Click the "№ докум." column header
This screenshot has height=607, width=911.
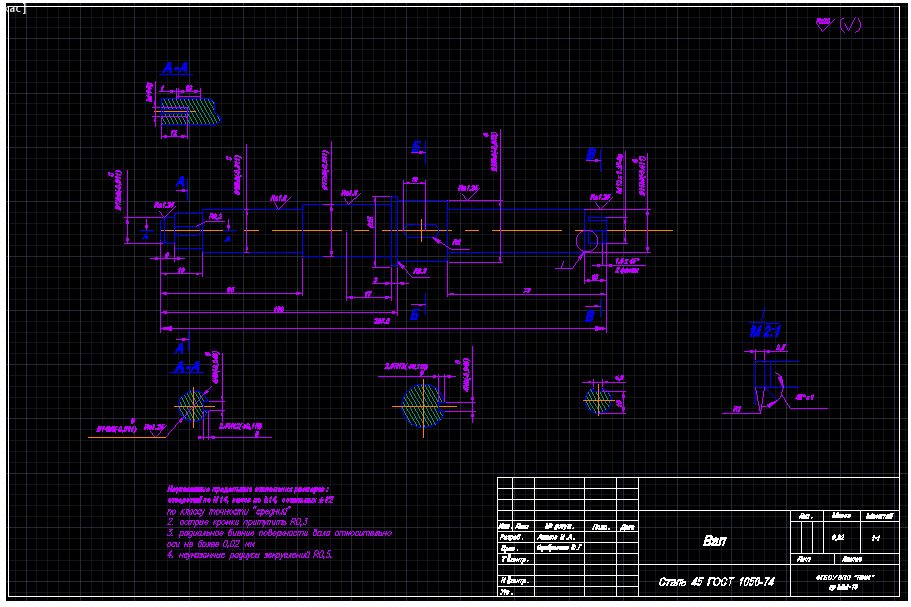pos(559,527)
